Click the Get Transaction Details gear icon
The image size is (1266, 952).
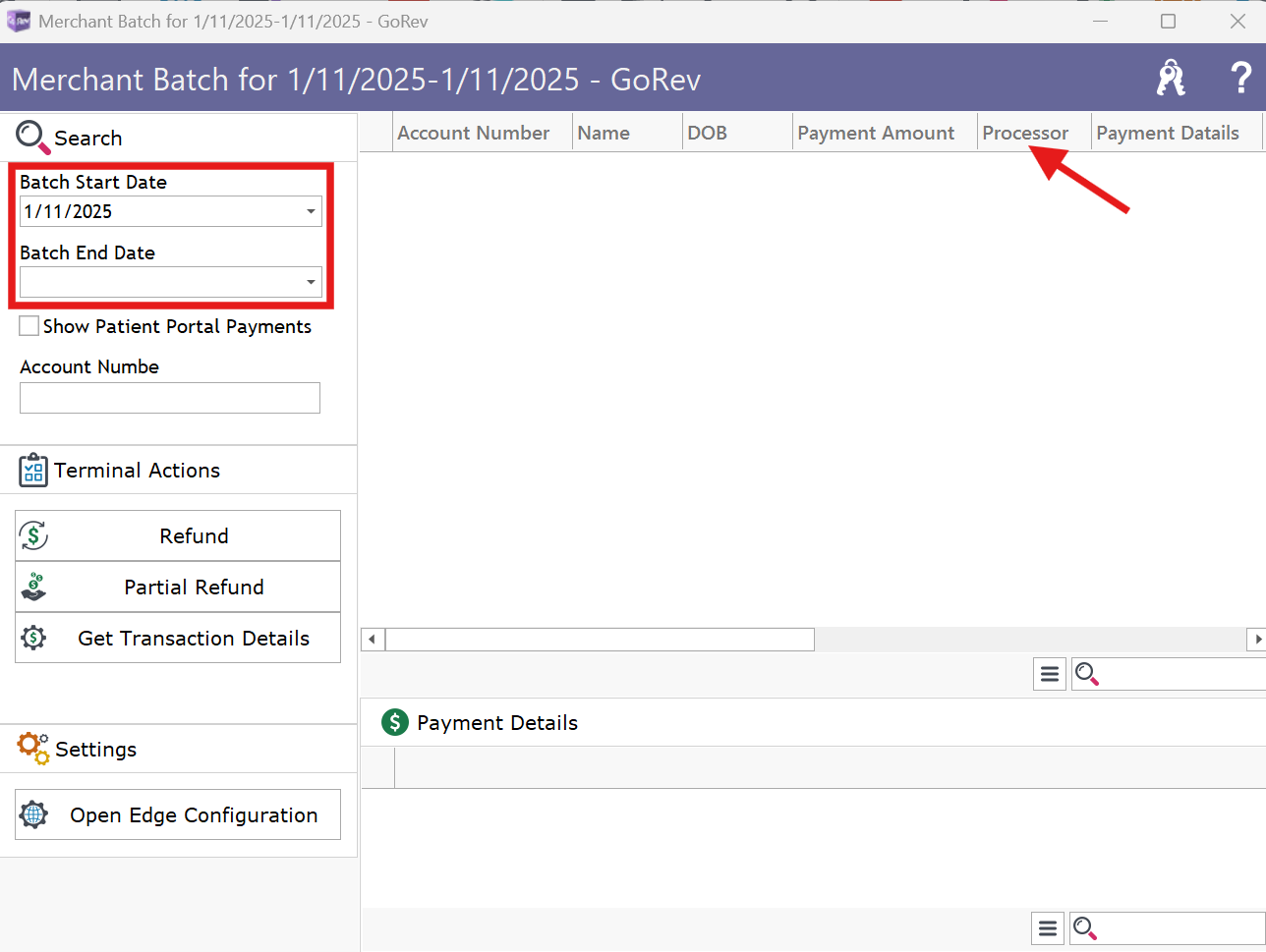pyautogui.click(x=33, y=638)
